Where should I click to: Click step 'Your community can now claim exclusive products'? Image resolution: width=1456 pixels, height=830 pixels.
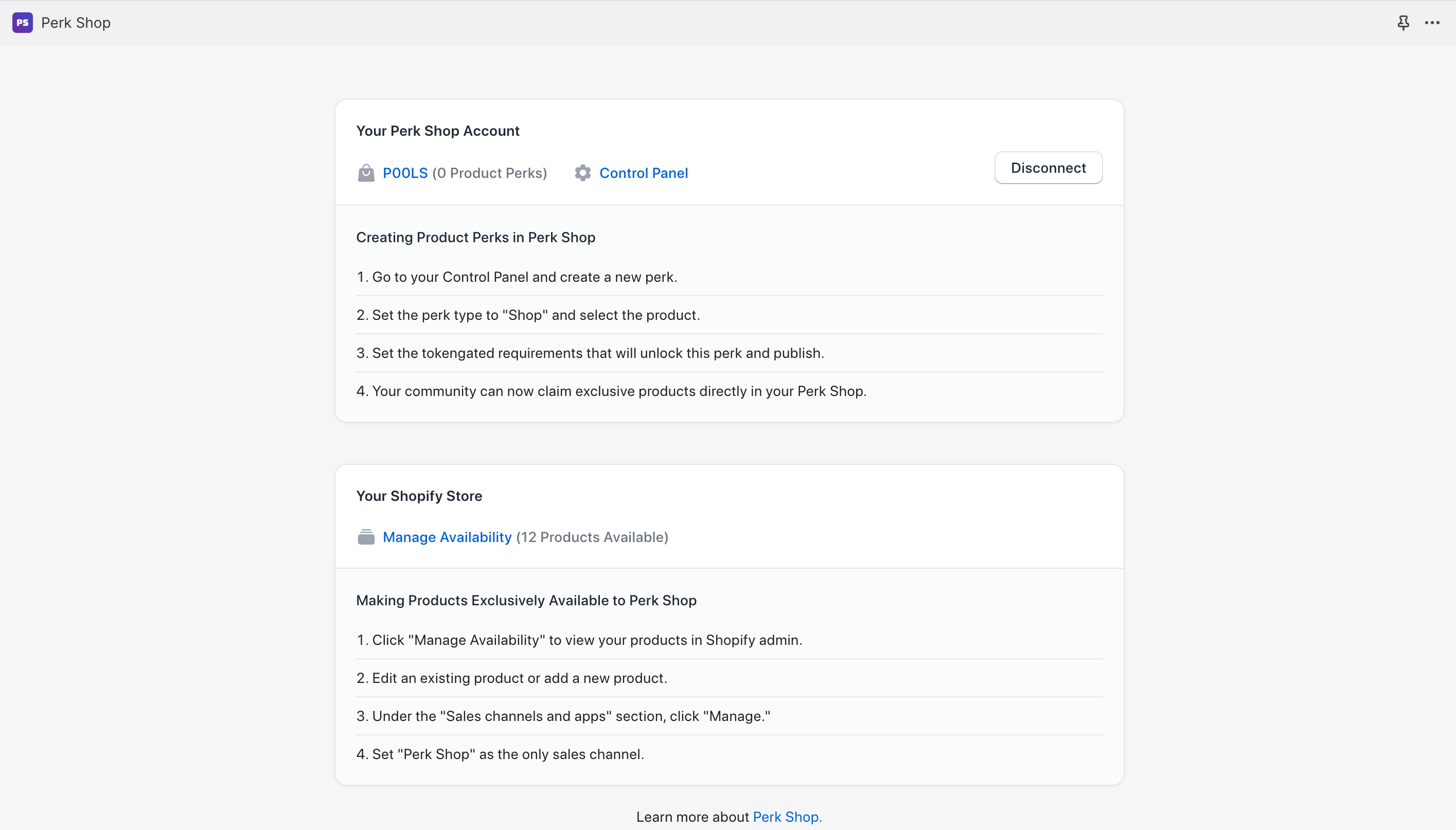click(611, 391)
